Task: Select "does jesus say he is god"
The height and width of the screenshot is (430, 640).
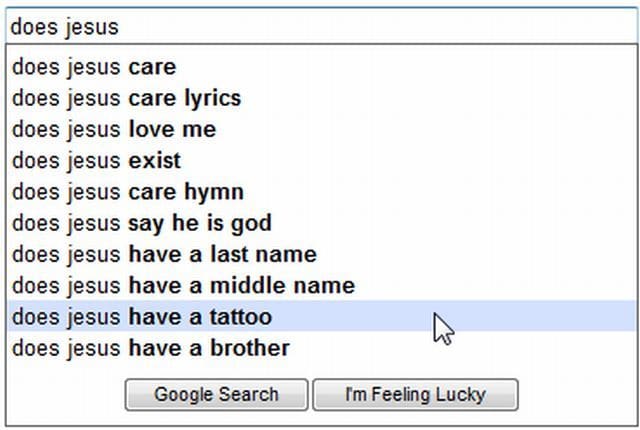Action: 141,223
